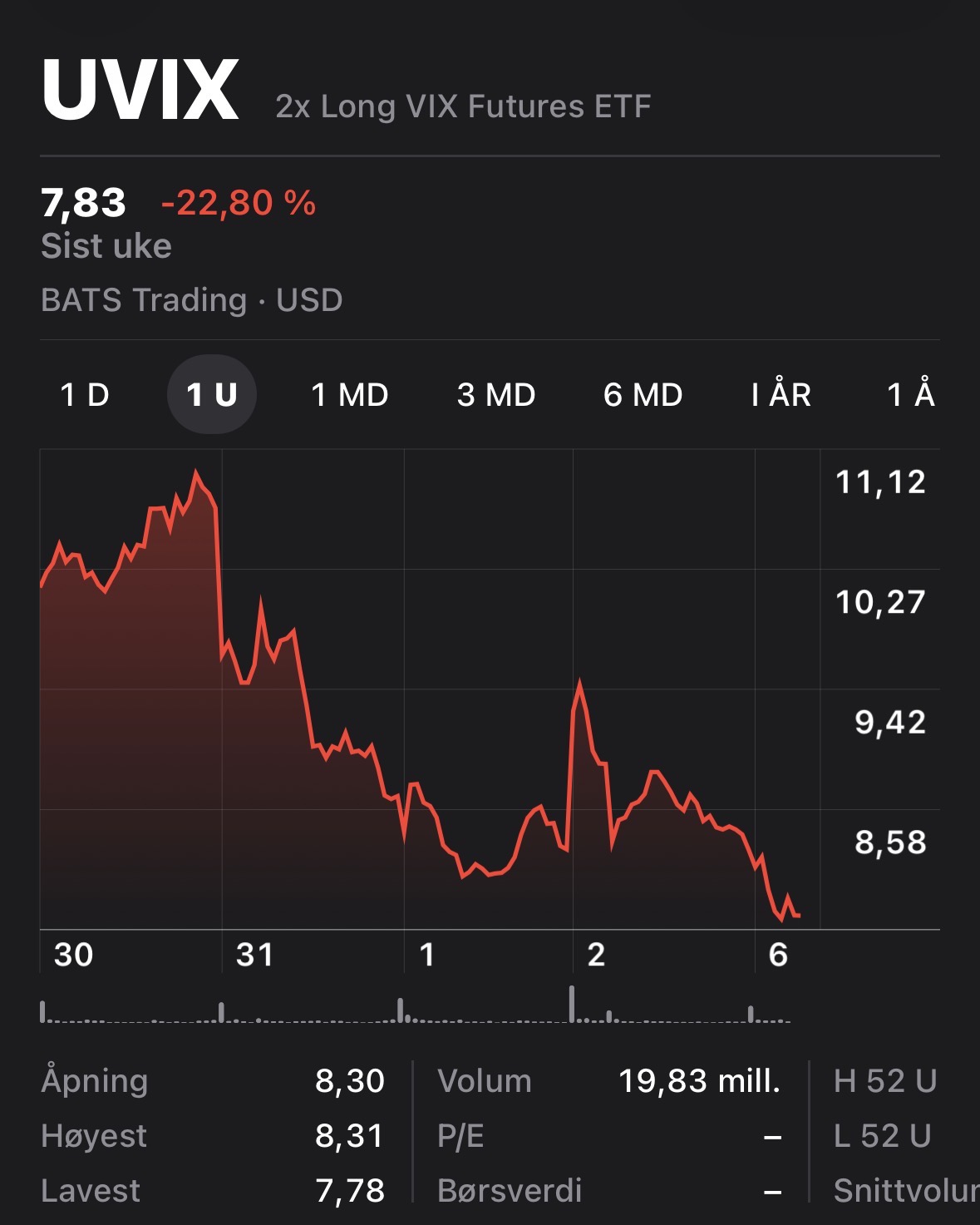Tap the date label 6 on the axis
The height and width of the screenshot is (1225, 980).
(x=778, y=955)
